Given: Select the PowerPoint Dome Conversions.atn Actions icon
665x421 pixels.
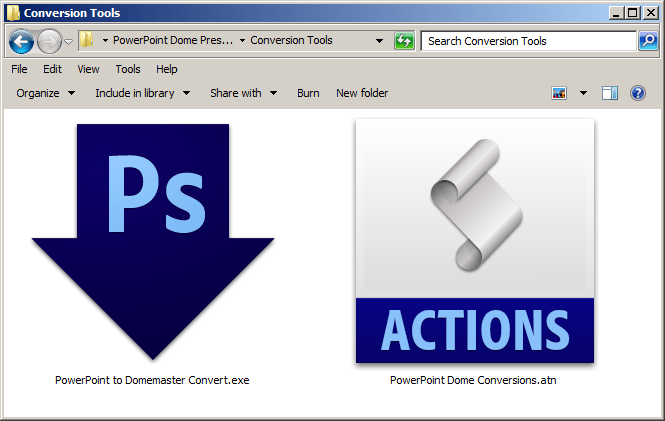Looking at the screenshot, I should pyautogui.click(x=475, y=240).
